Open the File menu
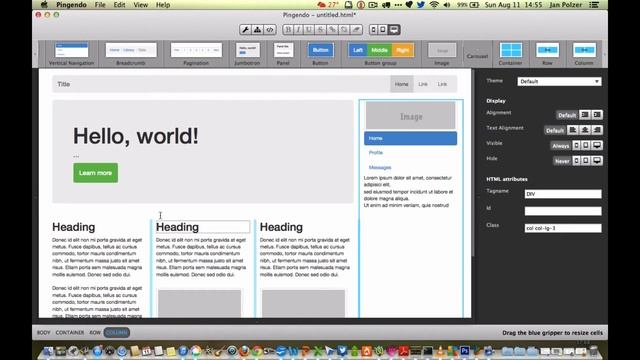The image size is (640, 360). [x=100, y=5]
